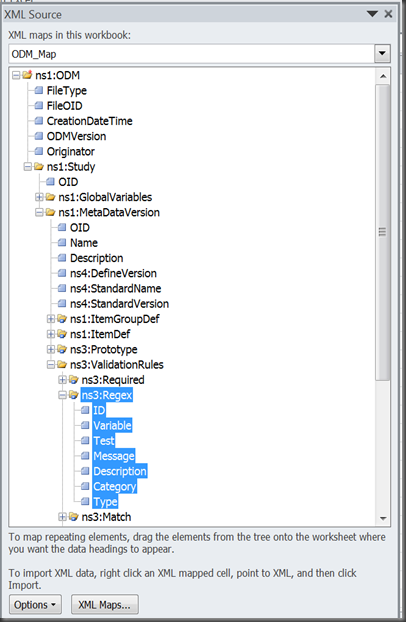
Task: Collapse the ns1:MetaDataVersion node
Action: point(39,212)
